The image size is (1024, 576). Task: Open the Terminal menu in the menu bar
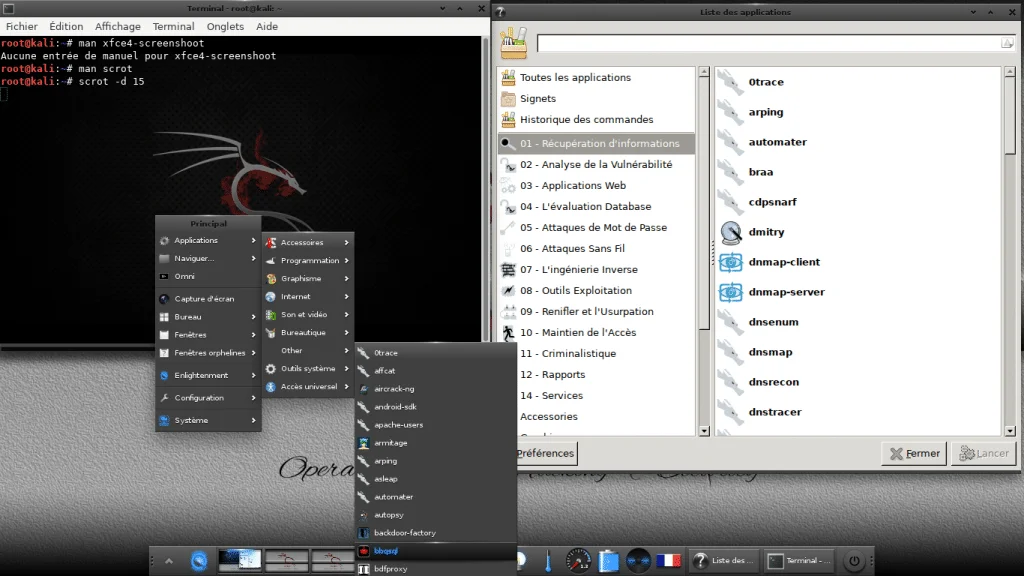point(174,27)
